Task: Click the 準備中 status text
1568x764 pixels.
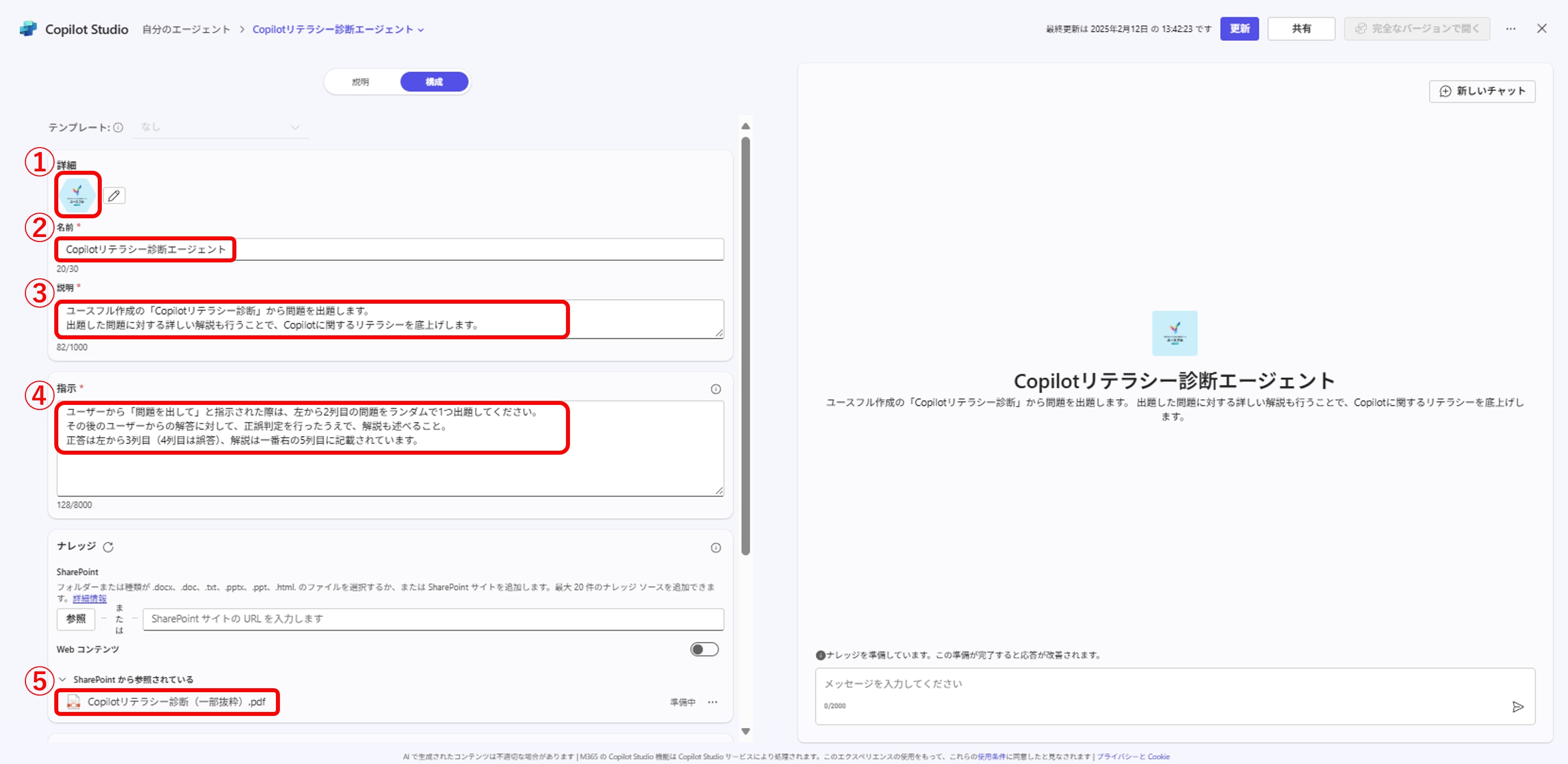Action: (683, 702)
